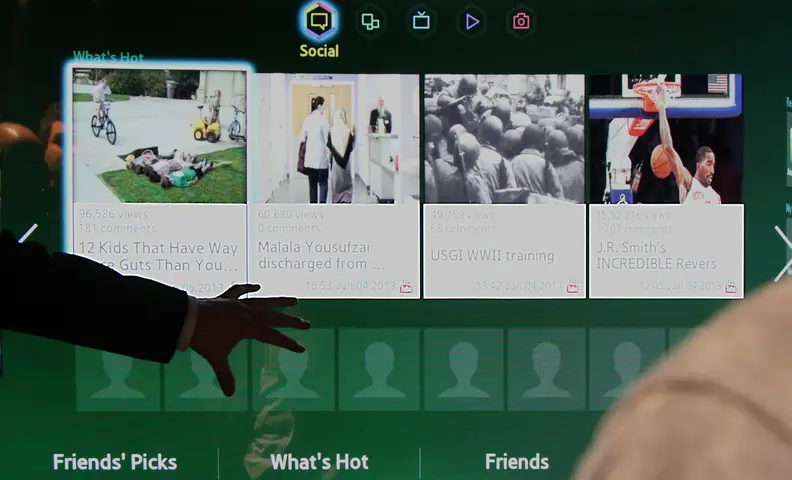Play the Malala Yousufzai hospital video
The height and width of the screenshot is (480, 792).
coord(335,138)
